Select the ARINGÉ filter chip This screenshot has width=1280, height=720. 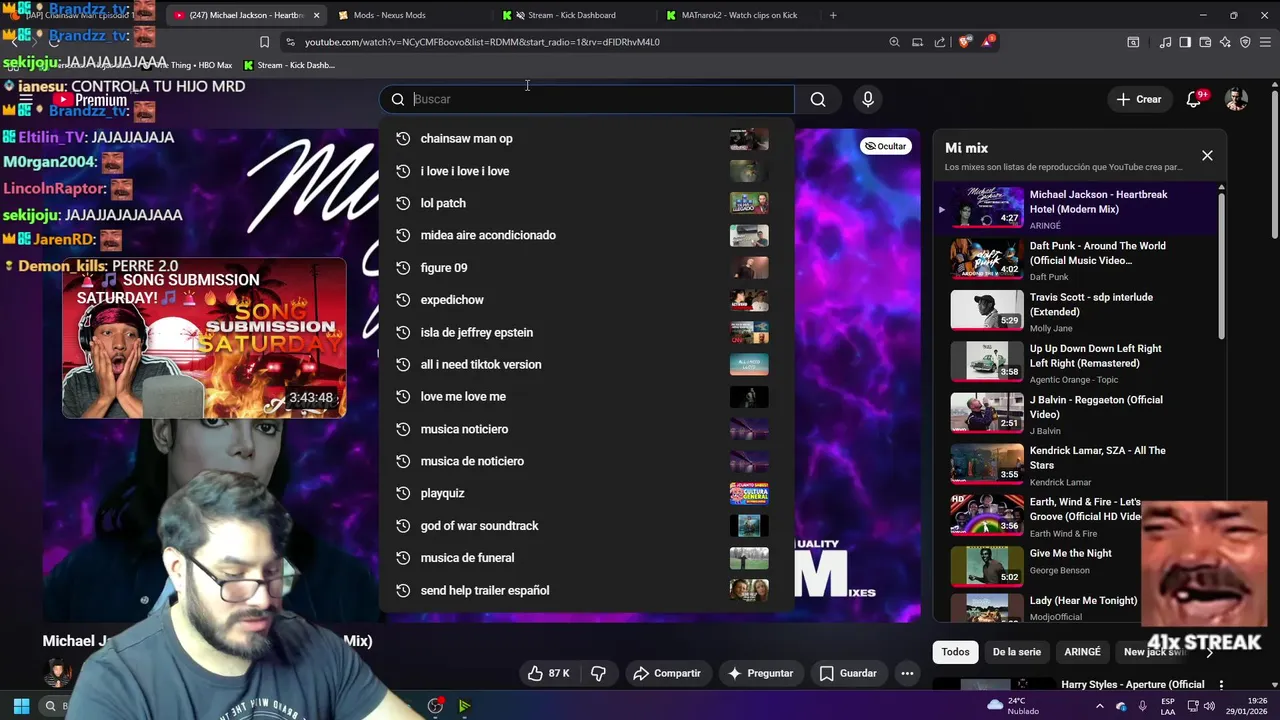tap(1082, 652)
